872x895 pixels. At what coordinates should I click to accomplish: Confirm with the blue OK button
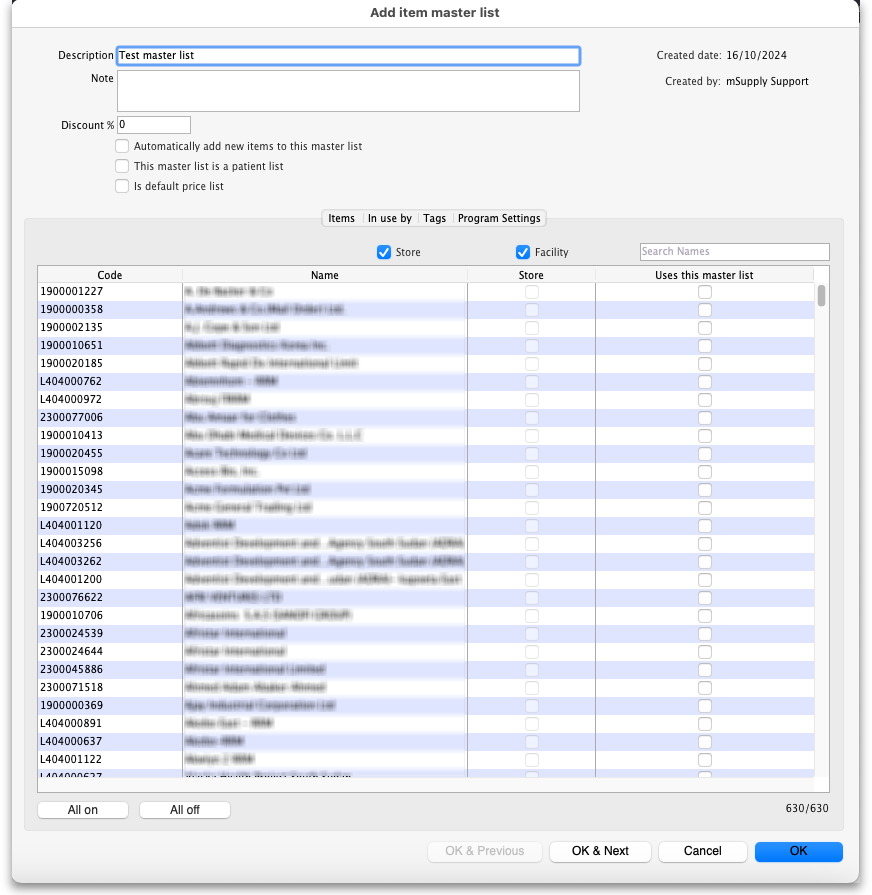click(798, 851)
